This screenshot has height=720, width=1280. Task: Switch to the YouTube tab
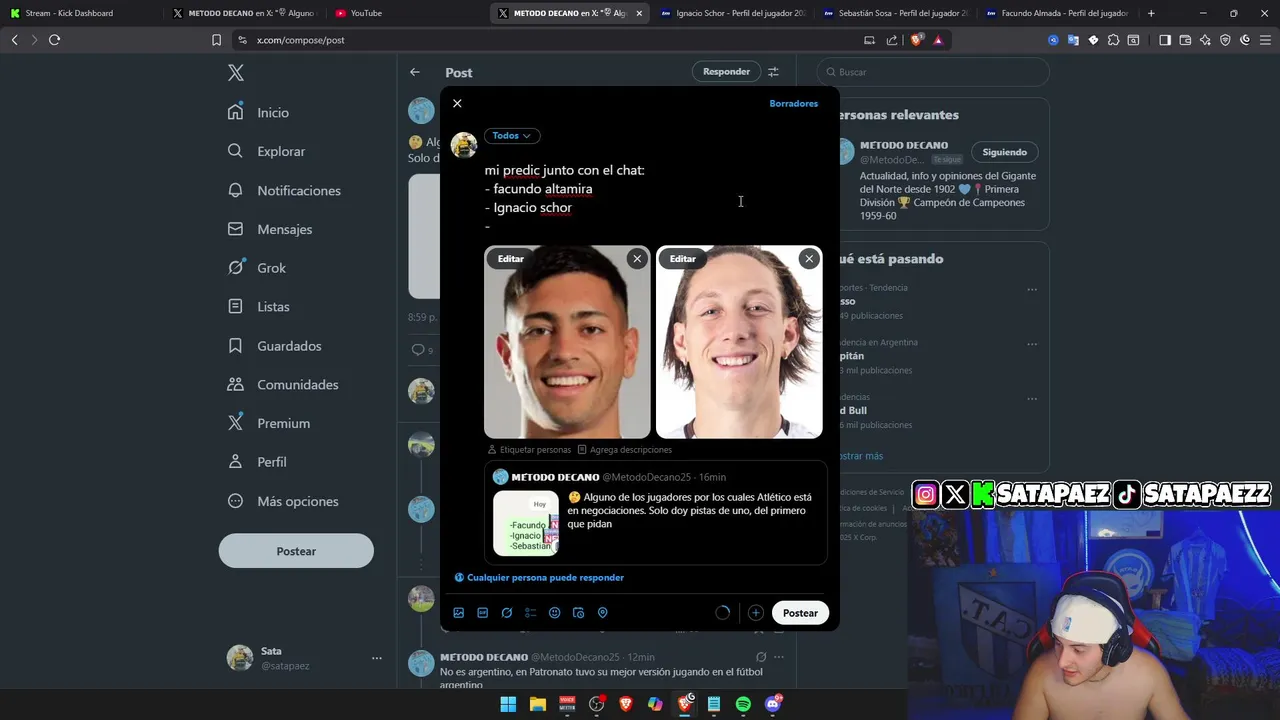(x=403, y=13)
